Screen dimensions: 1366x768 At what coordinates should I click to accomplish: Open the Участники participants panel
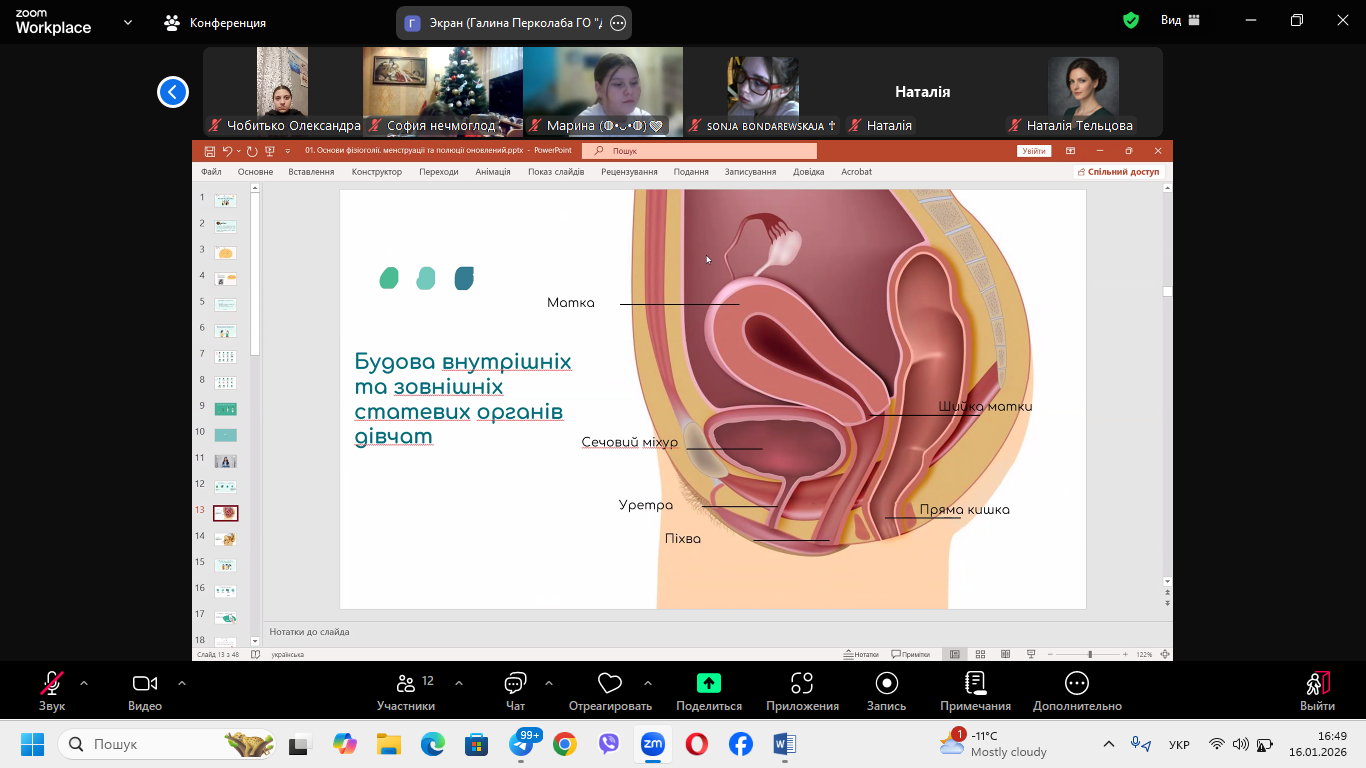point(406,683)
